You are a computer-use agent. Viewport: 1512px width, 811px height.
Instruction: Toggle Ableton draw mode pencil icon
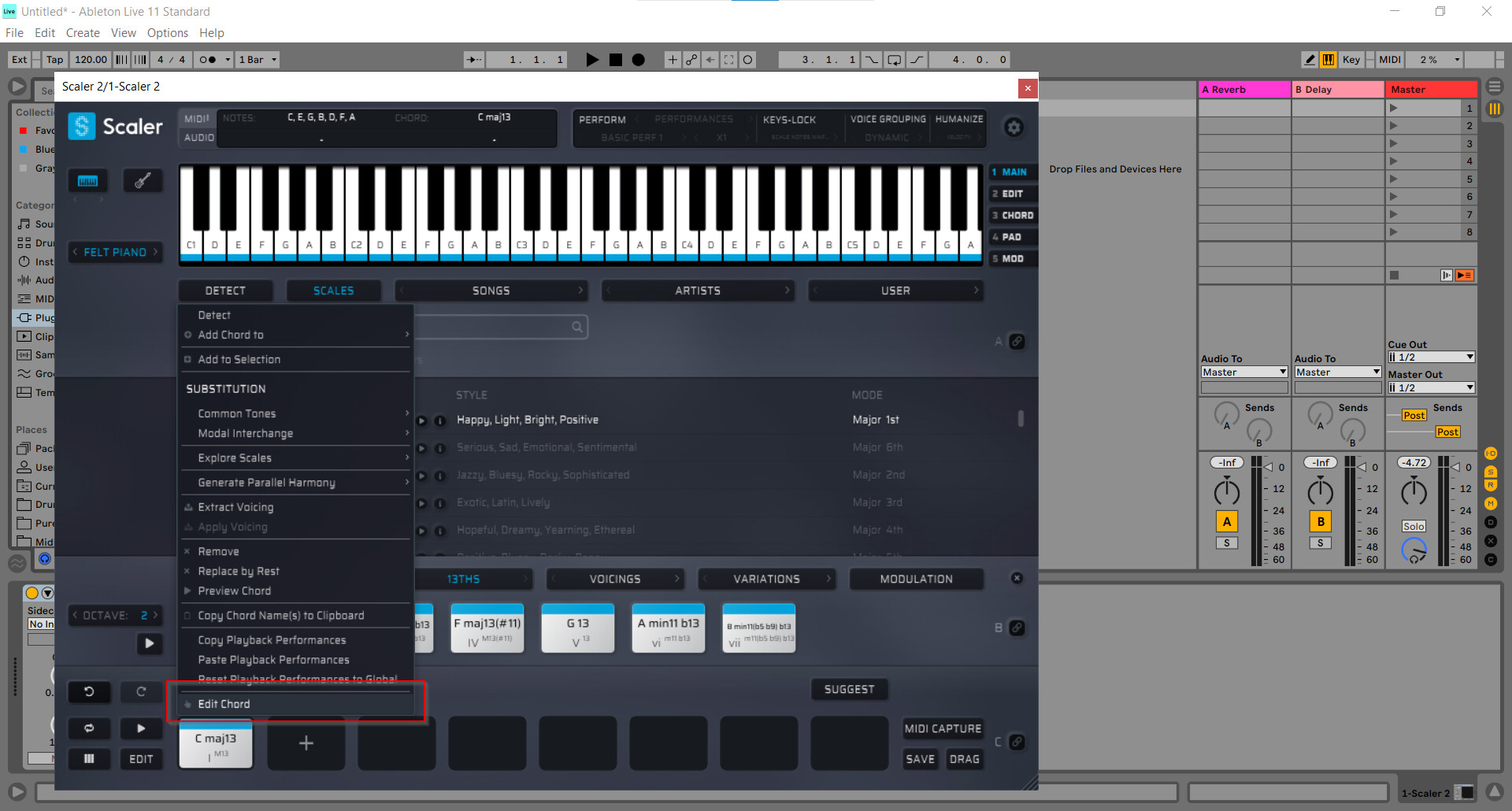tap(1309, 59)
